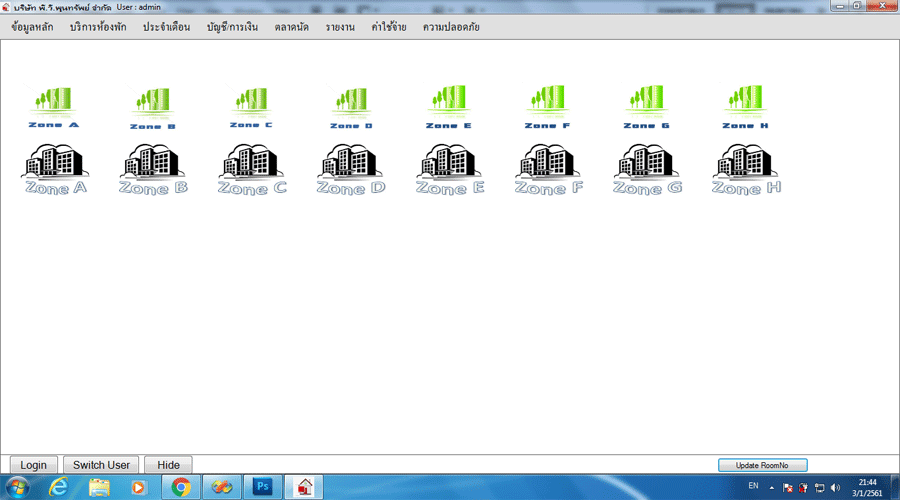Screen dimensions: 900x500
Task: Click the green Zone A tree icon
Action: click(x=54, y=108)
